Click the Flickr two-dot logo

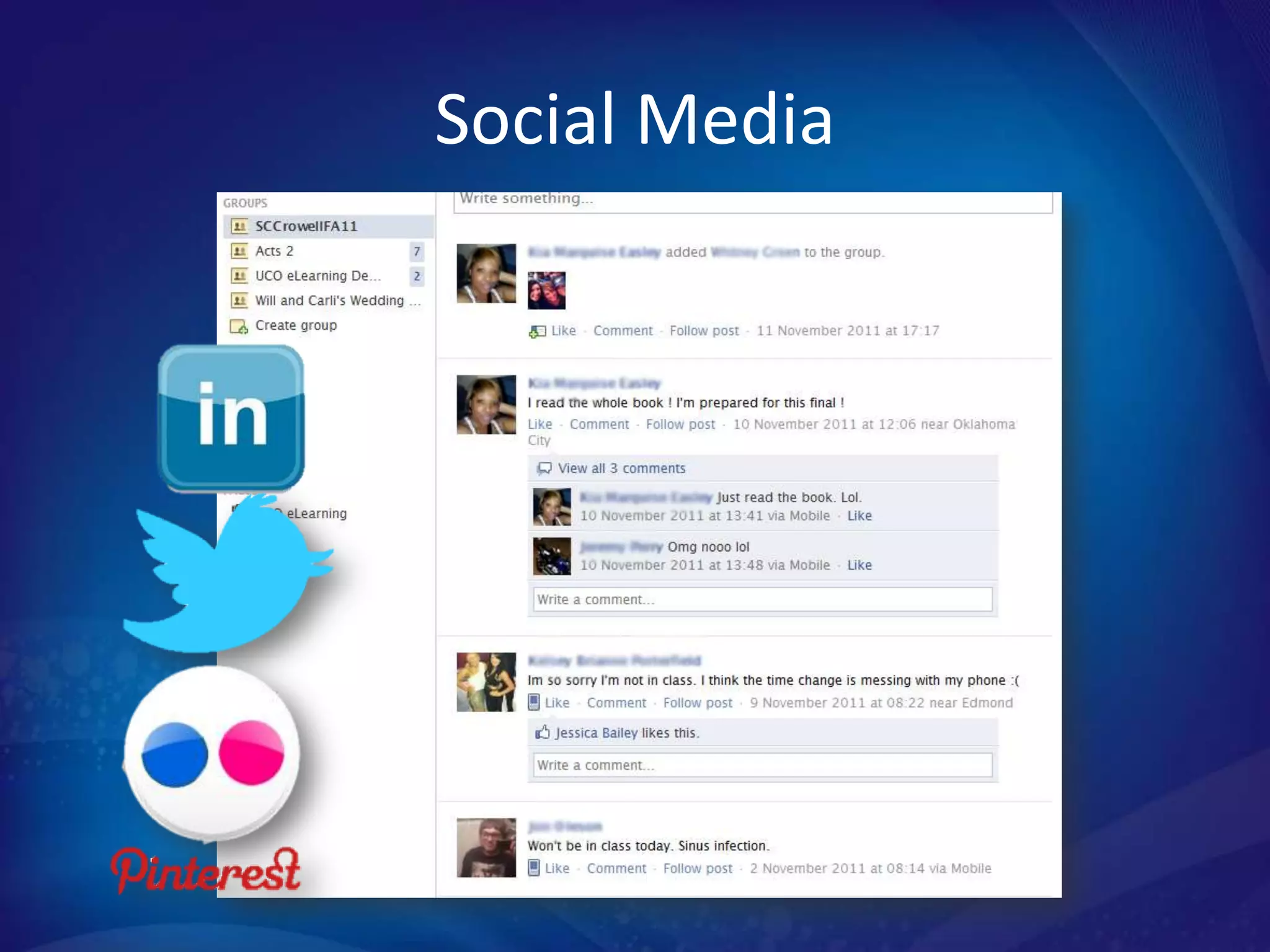coord(213,754)
